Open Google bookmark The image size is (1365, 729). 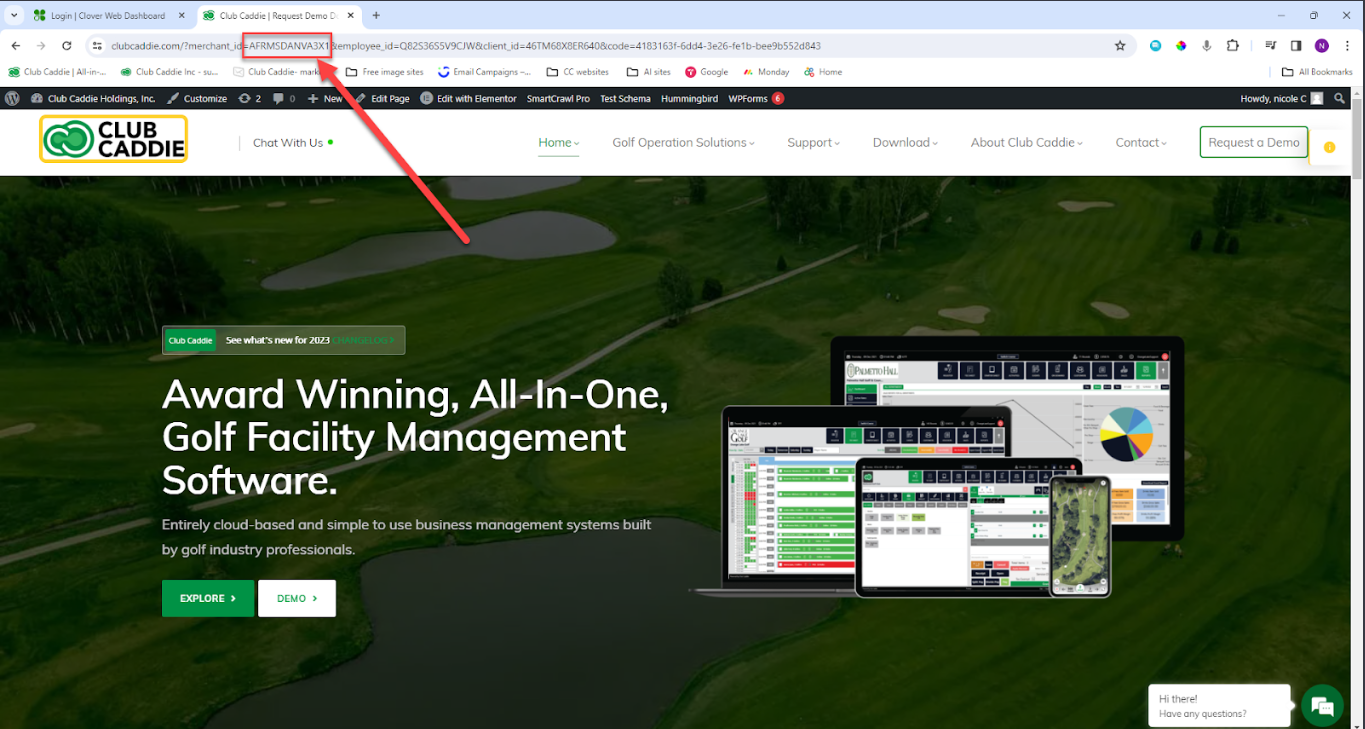pos(707,72)
